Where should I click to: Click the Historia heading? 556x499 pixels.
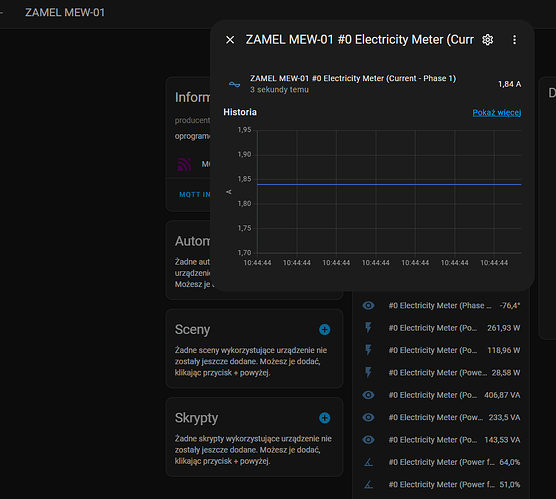(x=240, y=112)
